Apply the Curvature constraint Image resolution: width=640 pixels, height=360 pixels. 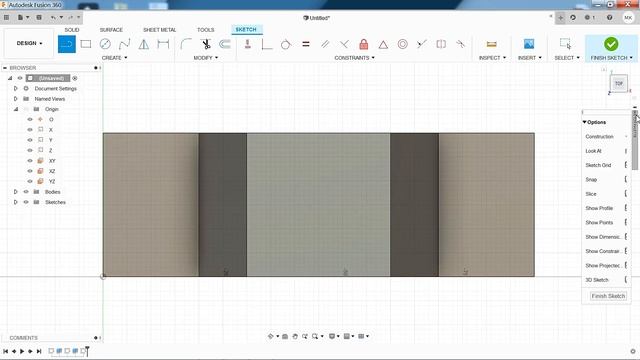[x=460, y=44]
